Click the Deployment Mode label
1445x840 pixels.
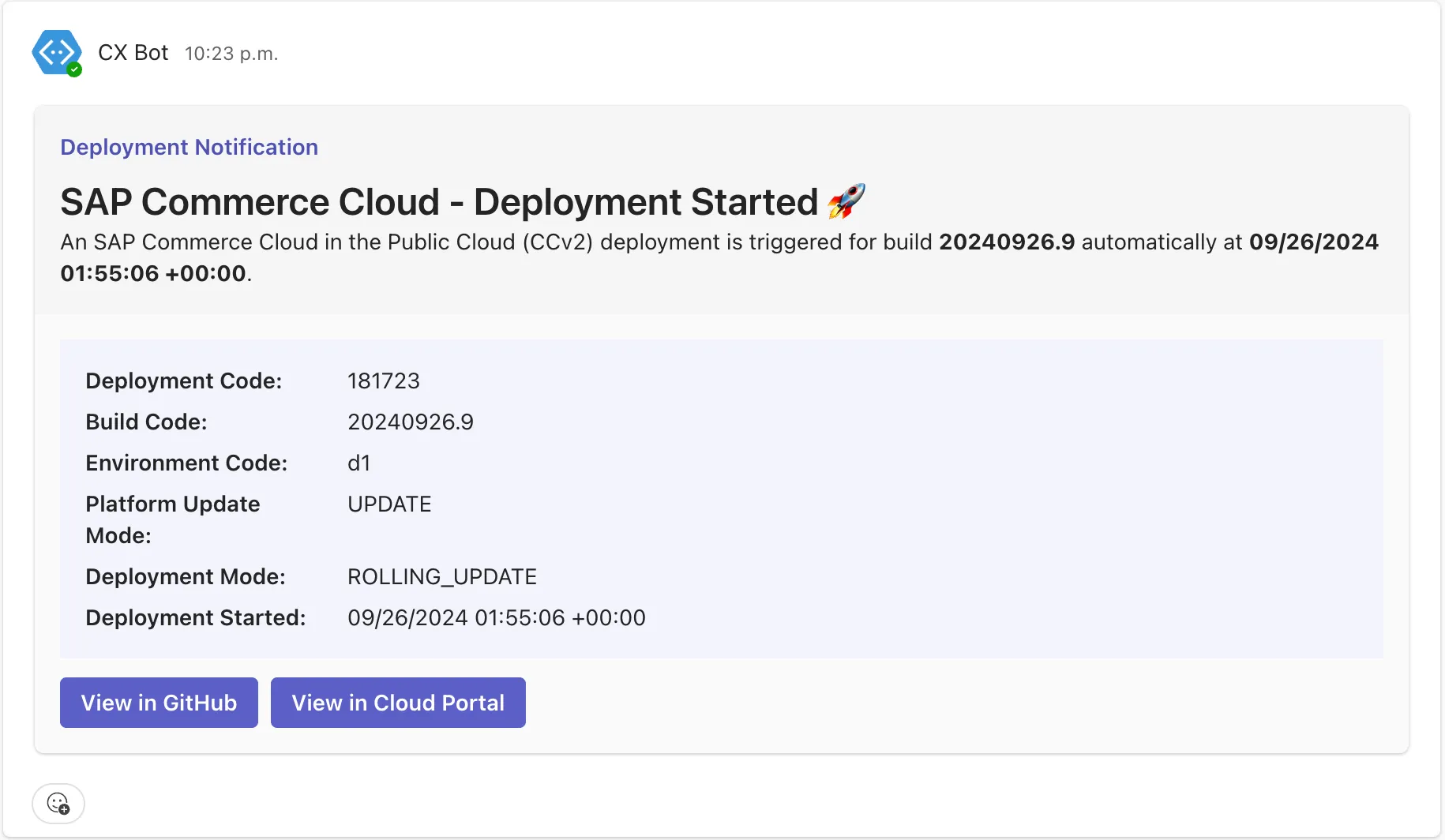pos(186,576)
